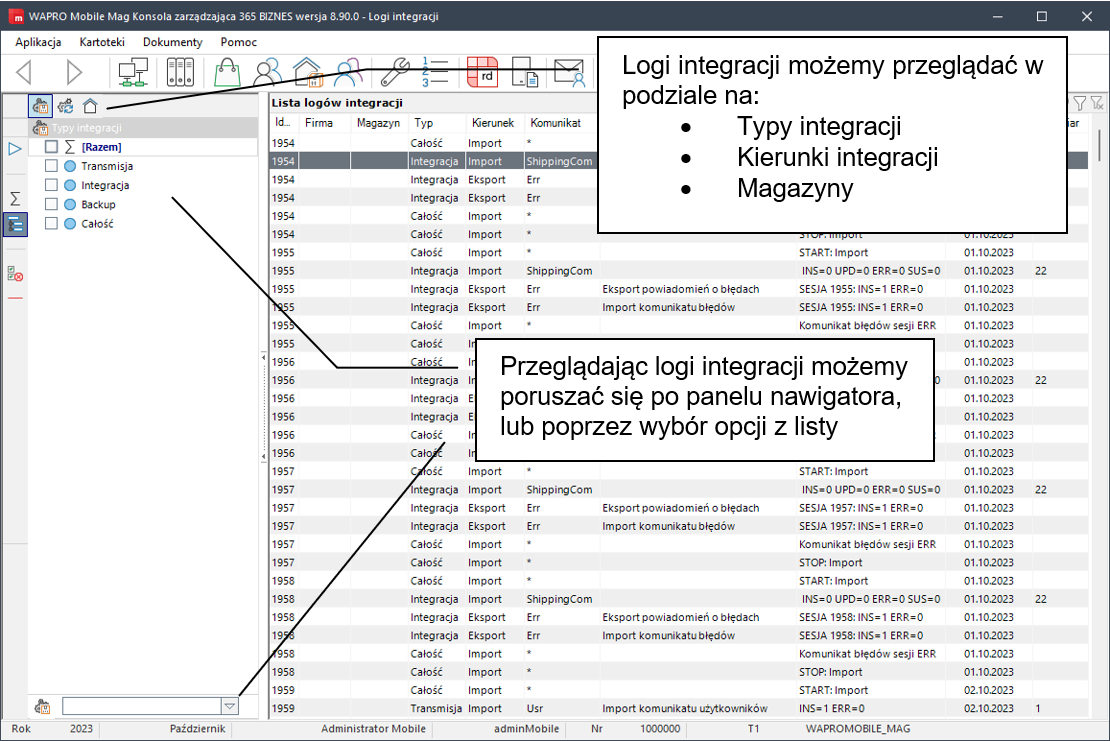The width and height of the screenshot is (1110, 741).
Task: Click 'WAPROMOBILE_MAG' in the status bar
Action: (x=857, y=729)
